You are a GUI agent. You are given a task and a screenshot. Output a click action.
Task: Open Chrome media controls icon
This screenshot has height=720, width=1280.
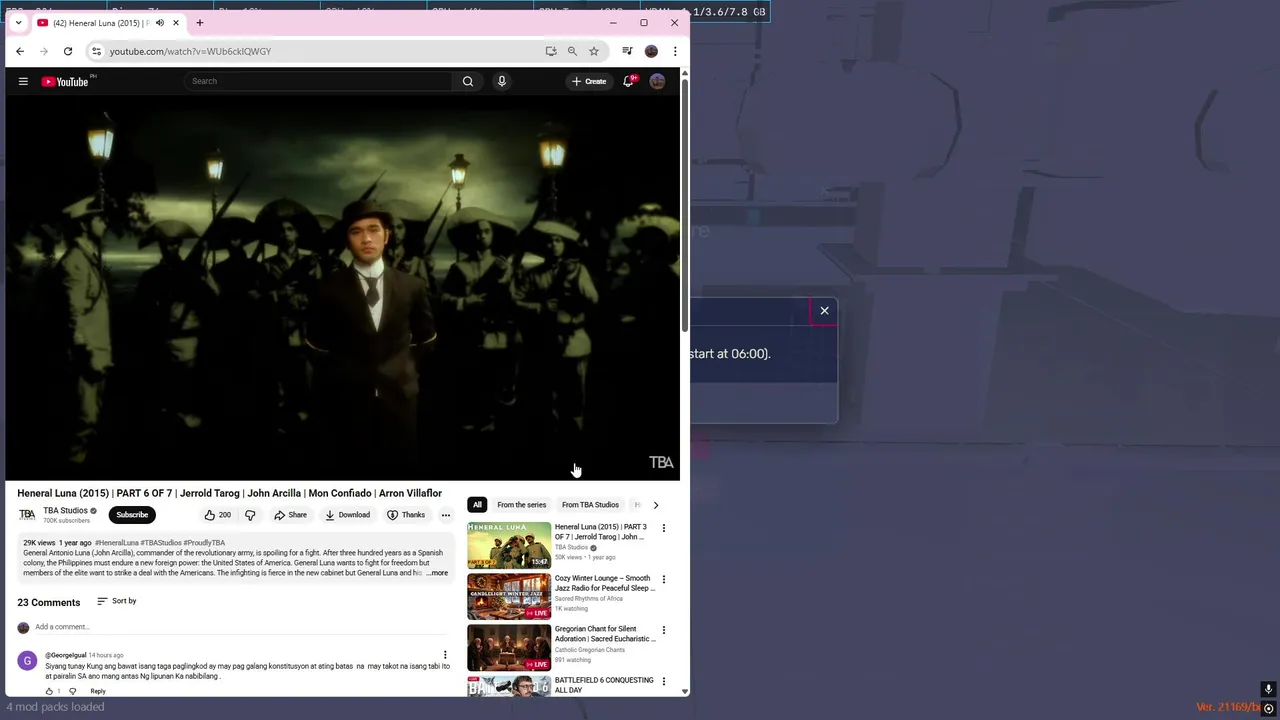click(627, 51)
